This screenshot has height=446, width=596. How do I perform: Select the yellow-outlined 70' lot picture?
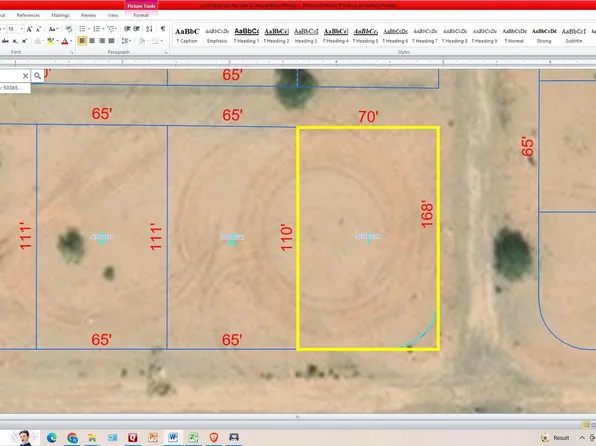[x=368, y=238]
